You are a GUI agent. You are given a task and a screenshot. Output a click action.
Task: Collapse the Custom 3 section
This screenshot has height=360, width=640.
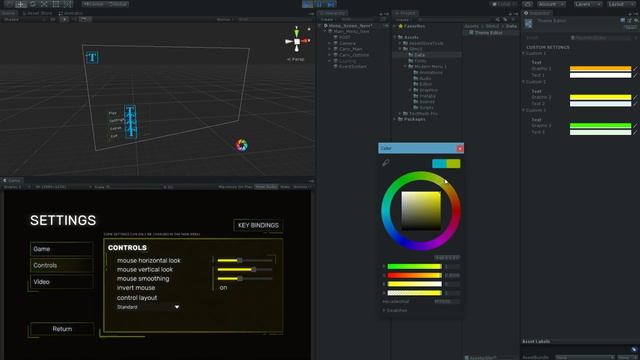click(x=524, y=111)
